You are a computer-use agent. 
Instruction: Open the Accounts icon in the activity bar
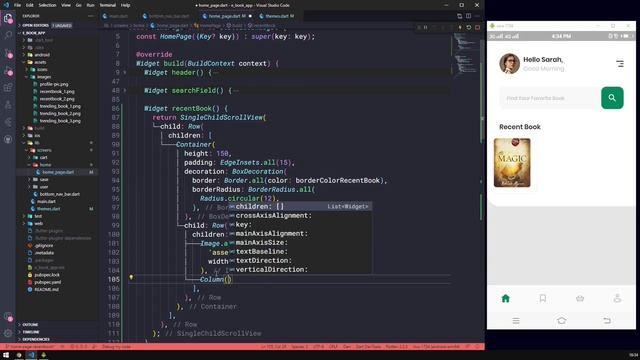click(x=8, y=317)
